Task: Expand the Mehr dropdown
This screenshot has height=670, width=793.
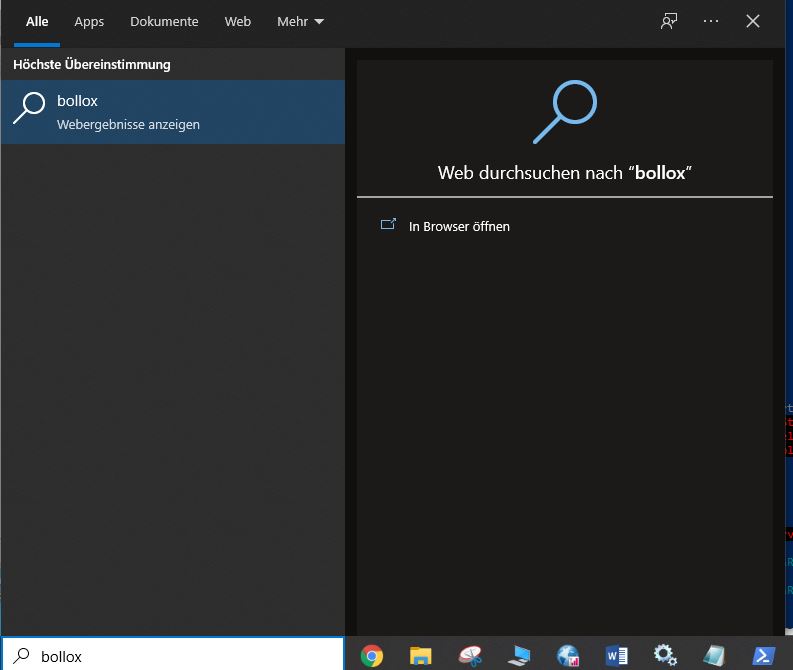Action: point(300,22)
